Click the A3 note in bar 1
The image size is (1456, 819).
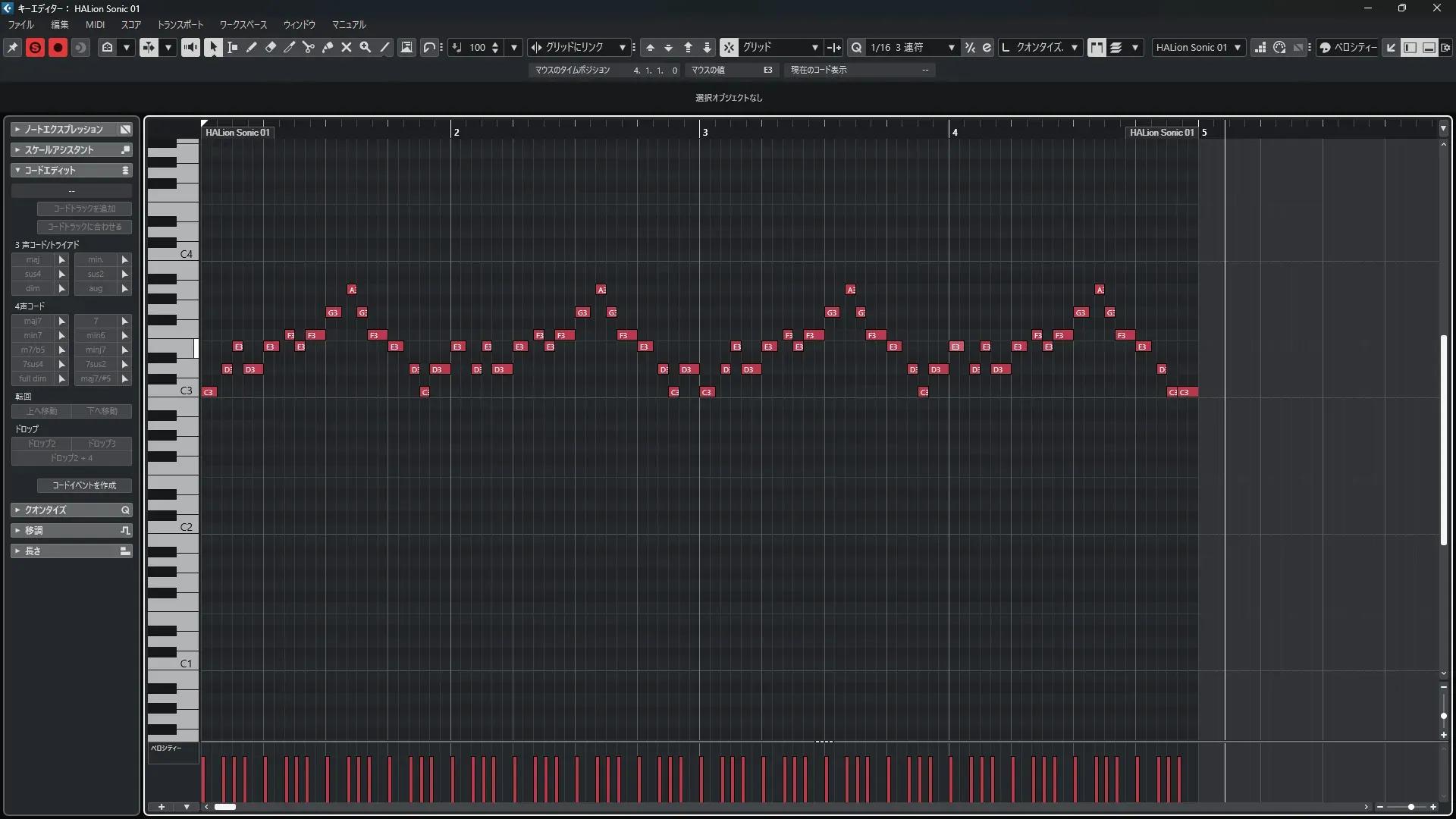pos(352,290)
